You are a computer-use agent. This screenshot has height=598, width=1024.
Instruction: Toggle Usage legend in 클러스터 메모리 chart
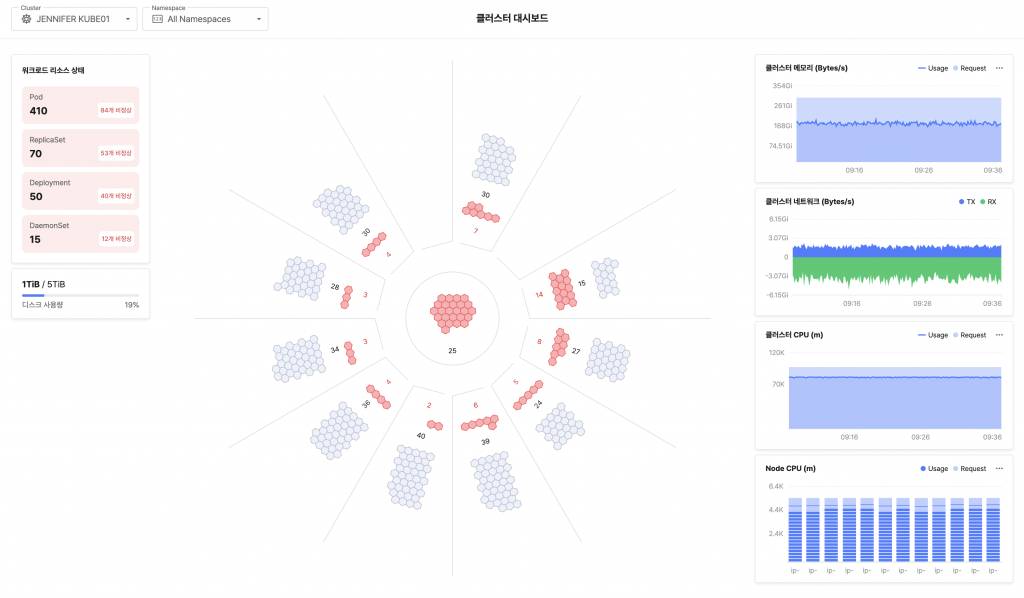933,68
